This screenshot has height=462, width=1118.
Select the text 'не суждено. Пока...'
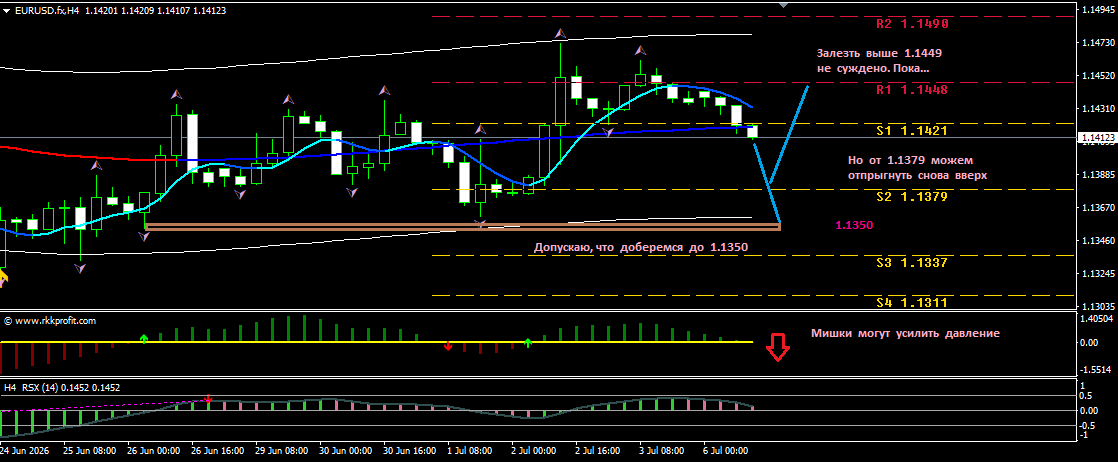click(873, 70)
